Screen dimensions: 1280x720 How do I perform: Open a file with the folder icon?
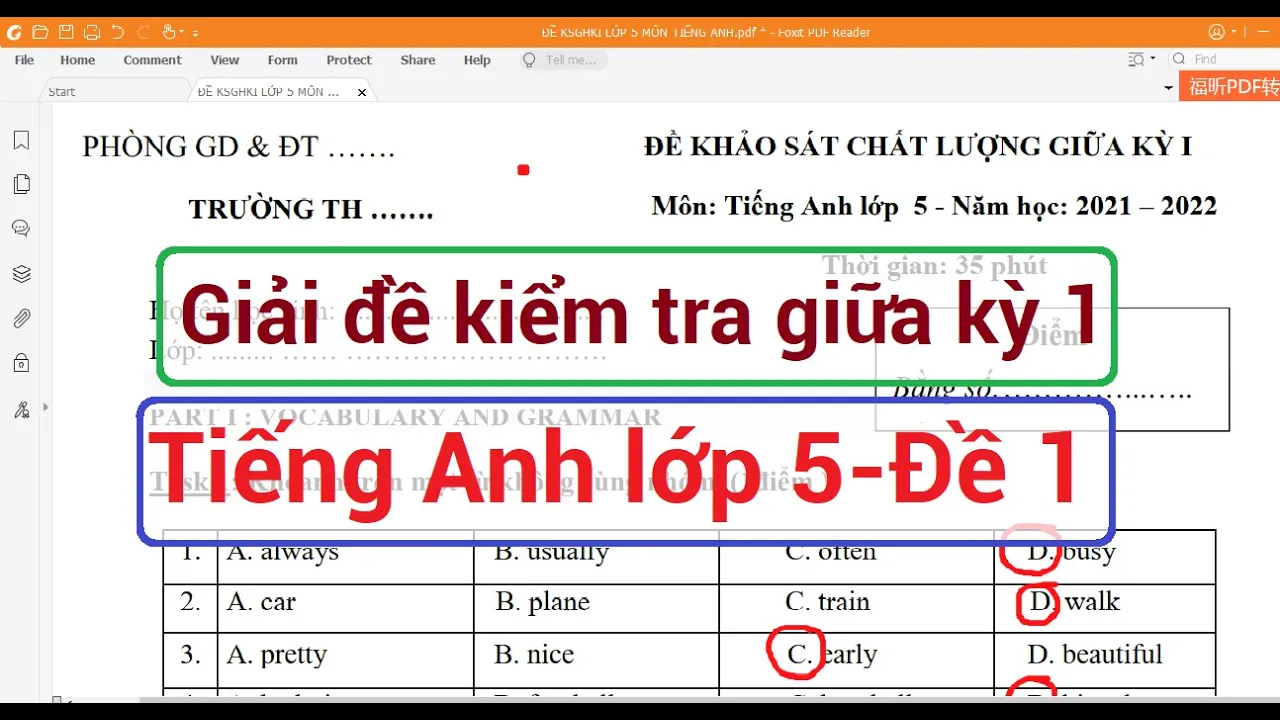40,32
